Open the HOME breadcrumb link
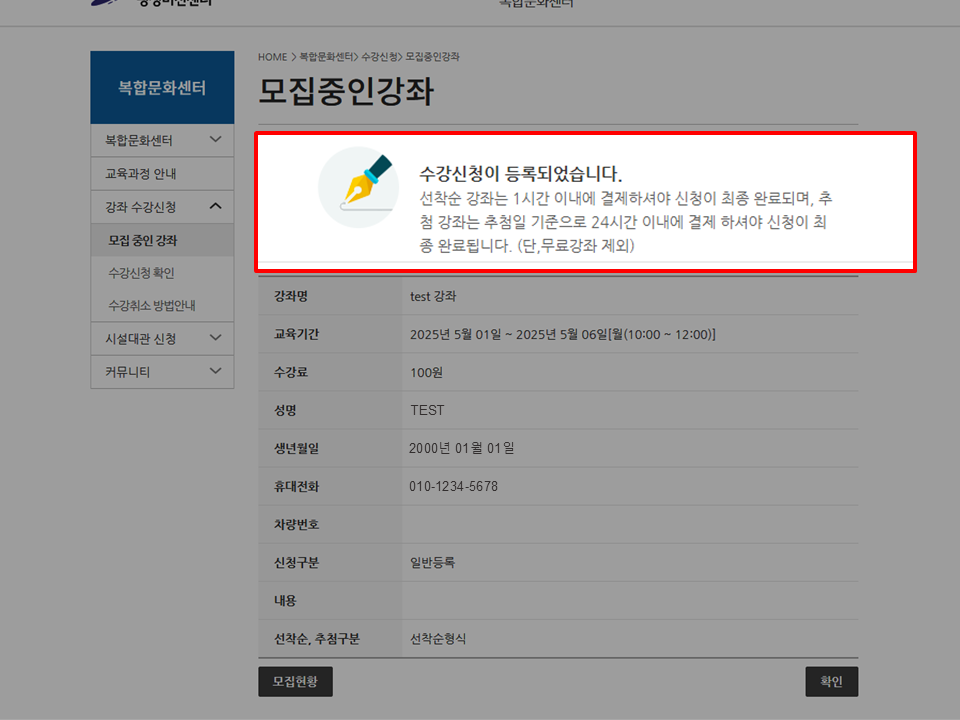Image resolution: width=960 pixels, height=720 pixels. click(272, 57)
